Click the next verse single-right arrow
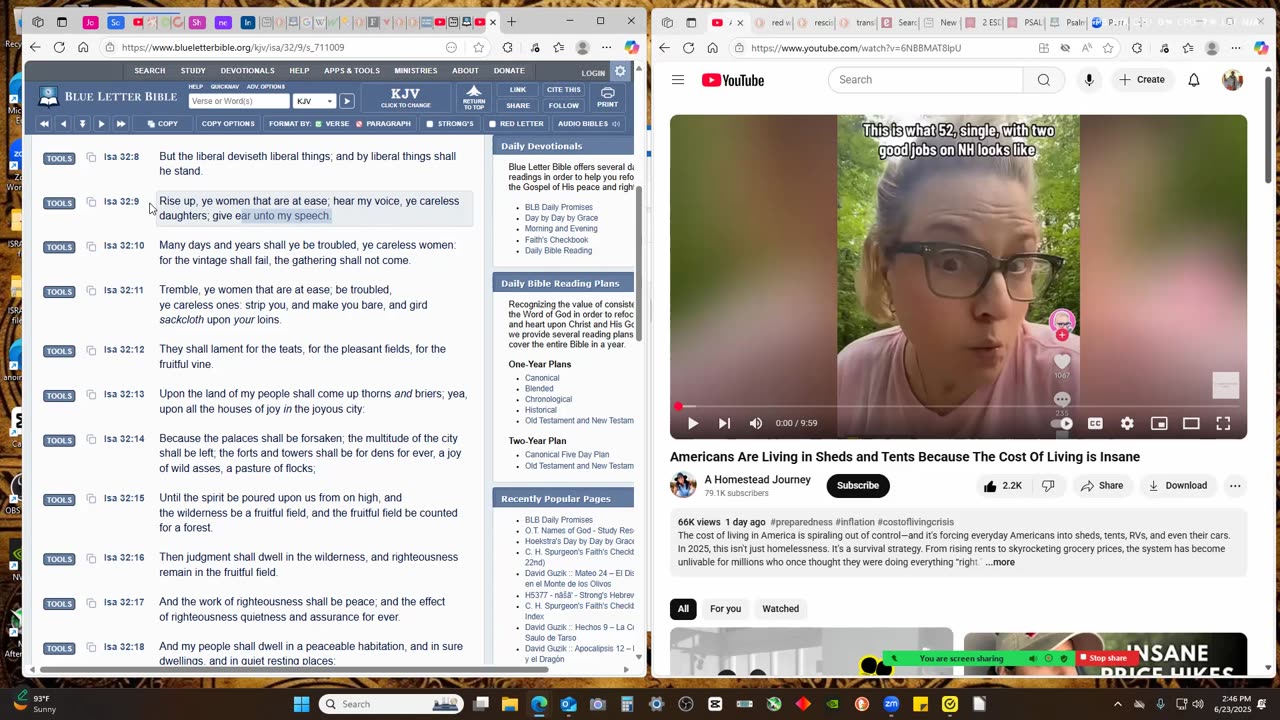The width and height of the screenshot is (1280, 720). (x=101, y=124)
